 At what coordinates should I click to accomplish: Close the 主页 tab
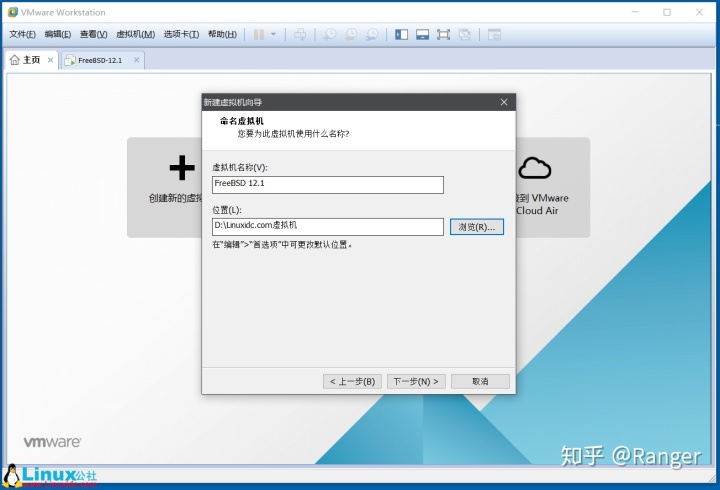(x=51, y=60)
